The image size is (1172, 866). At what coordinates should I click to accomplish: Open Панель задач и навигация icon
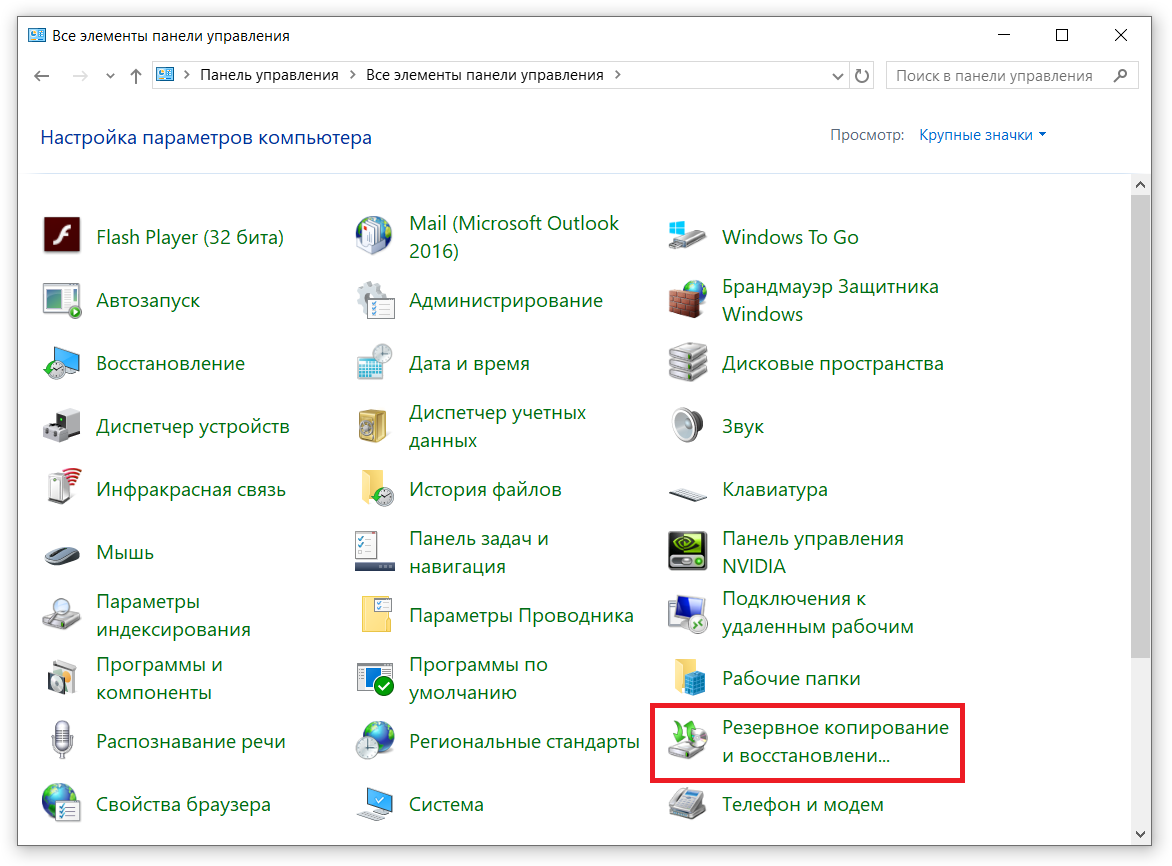point(375,551)
